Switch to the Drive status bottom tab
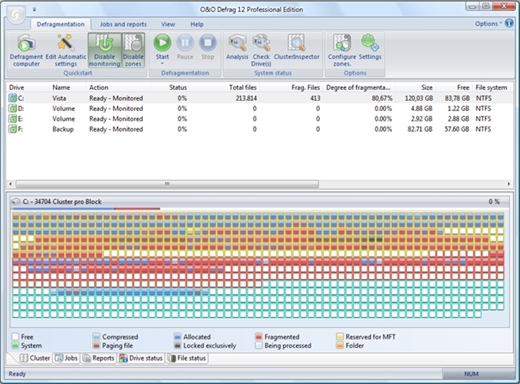 [141, 358]
